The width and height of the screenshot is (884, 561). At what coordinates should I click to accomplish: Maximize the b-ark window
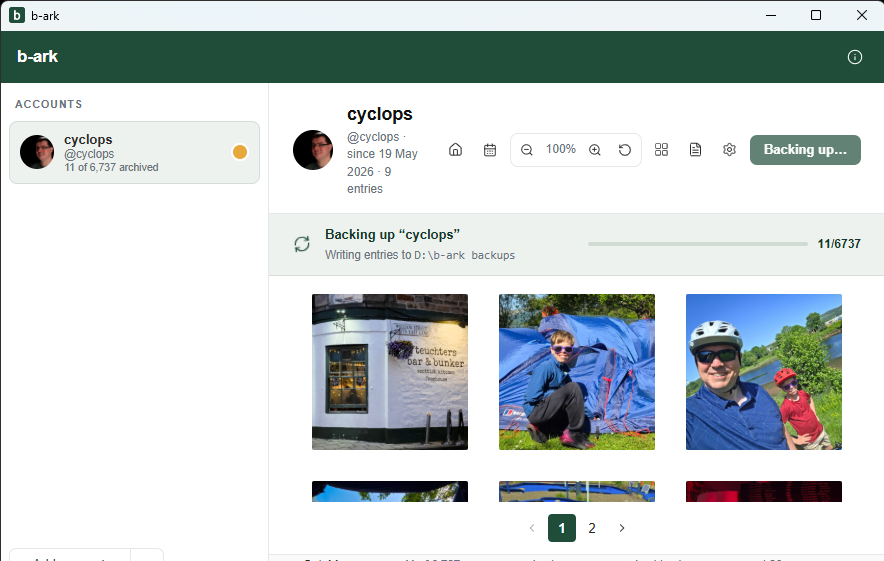point(816,15)
